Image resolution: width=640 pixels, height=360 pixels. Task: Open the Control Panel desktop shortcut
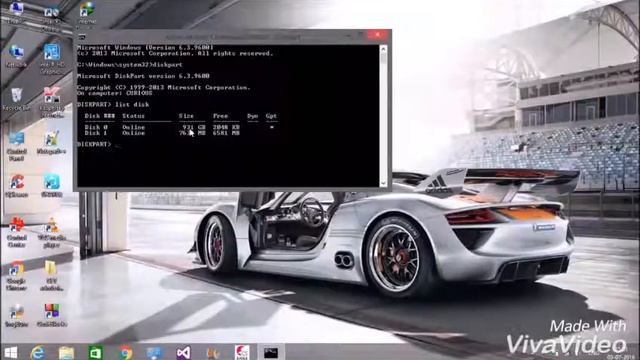pyautogui.click(x=16, y=146)
